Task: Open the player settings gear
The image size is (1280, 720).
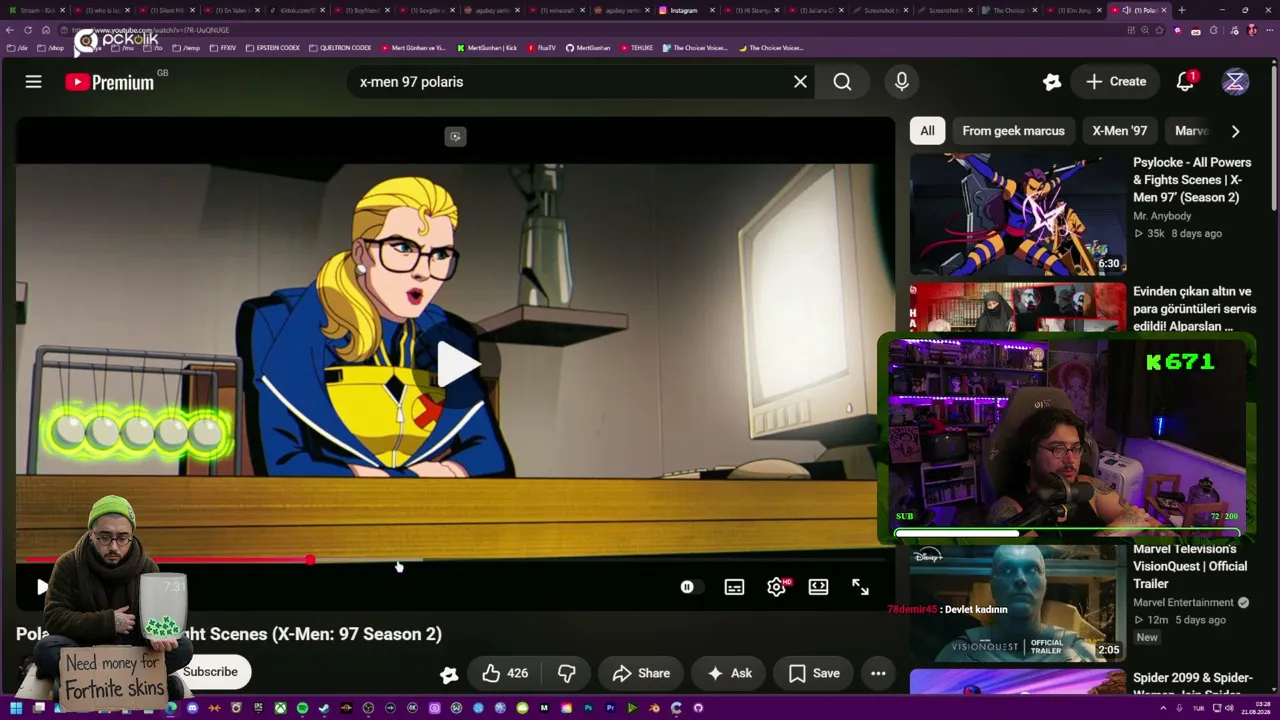Action: point(777,587)
